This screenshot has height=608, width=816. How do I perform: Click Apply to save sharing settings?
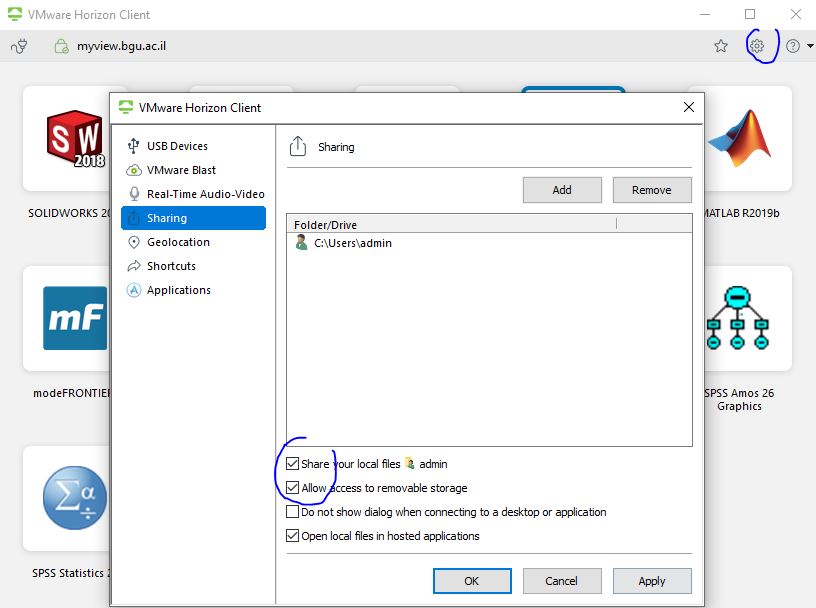pyautogui.click(x=652, y=581)
